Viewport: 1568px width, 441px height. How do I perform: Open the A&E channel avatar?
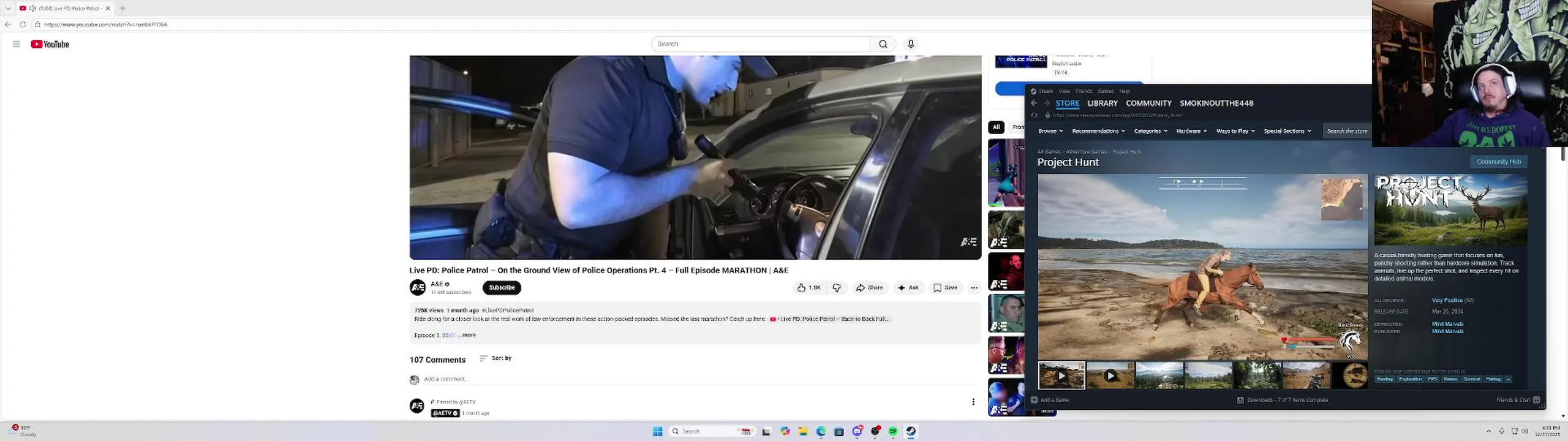[418, 287]
